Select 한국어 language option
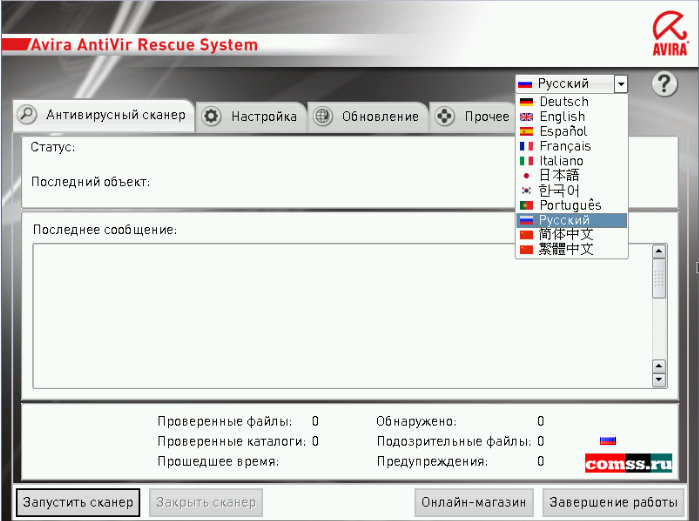This screenshot has height=521, width=699. click(x=572, y=190)
